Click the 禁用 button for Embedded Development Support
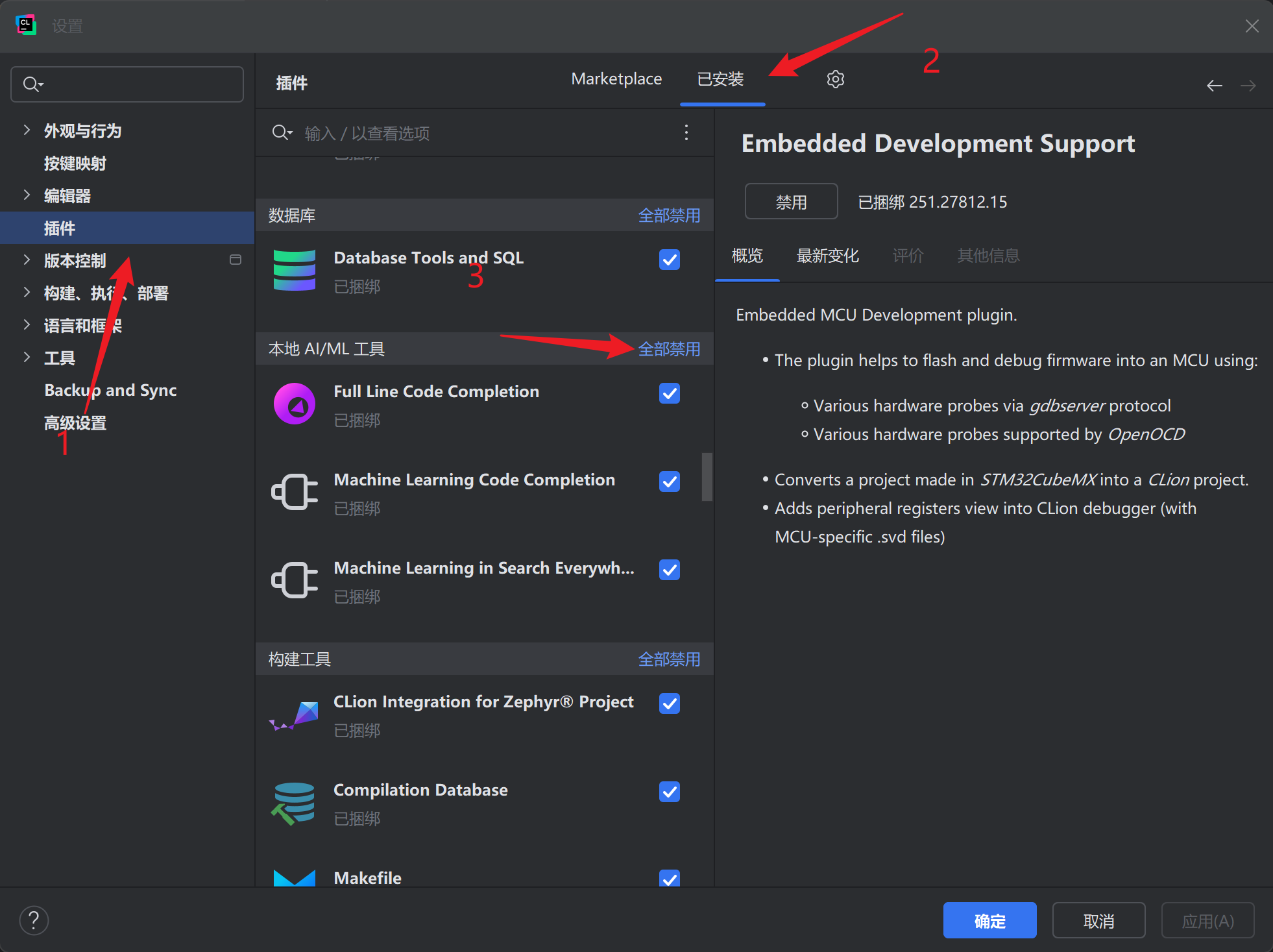Image resolution: width=1273 pixels, height=952 pixels. [791, 202]
